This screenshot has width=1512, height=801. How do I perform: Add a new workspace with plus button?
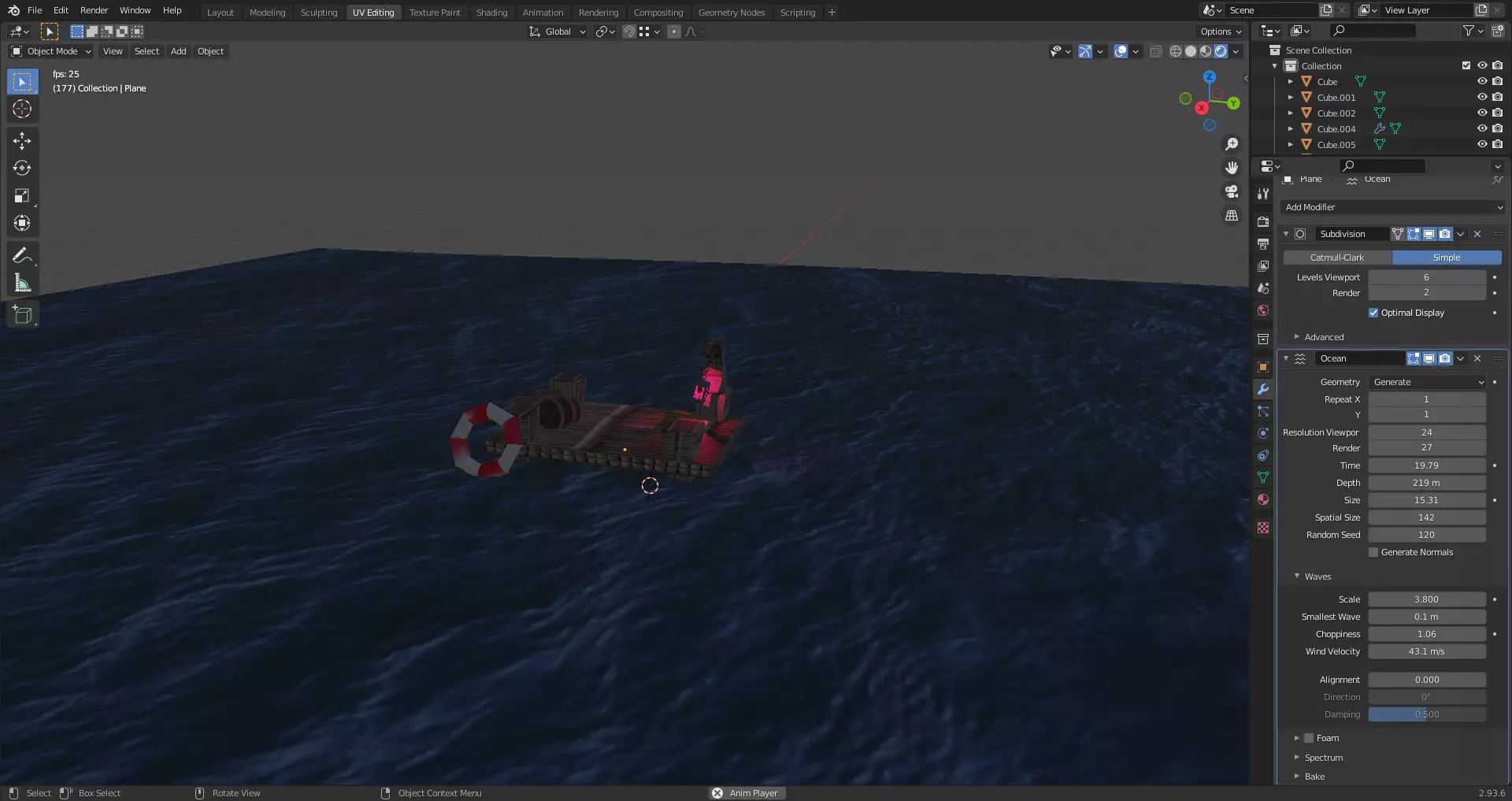pos(832,13)
